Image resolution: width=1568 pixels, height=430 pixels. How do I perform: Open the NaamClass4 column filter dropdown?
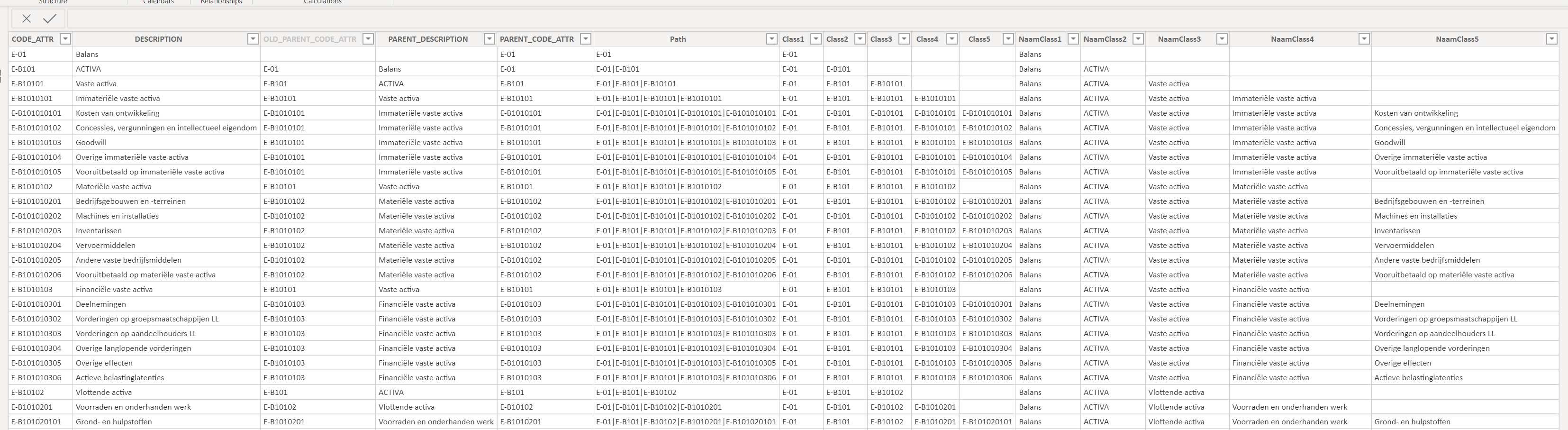coord(1364,39)
